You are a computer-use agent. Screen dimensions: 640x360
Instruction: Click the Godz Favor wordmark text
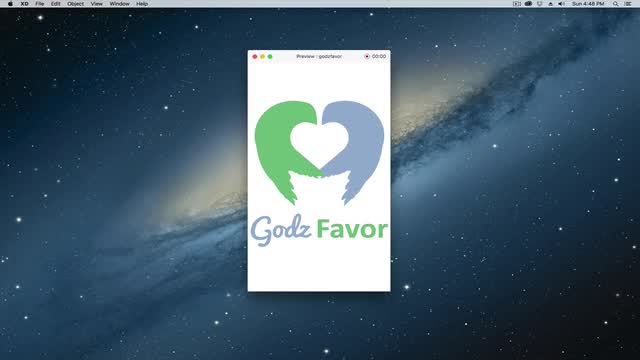point(319,229)
